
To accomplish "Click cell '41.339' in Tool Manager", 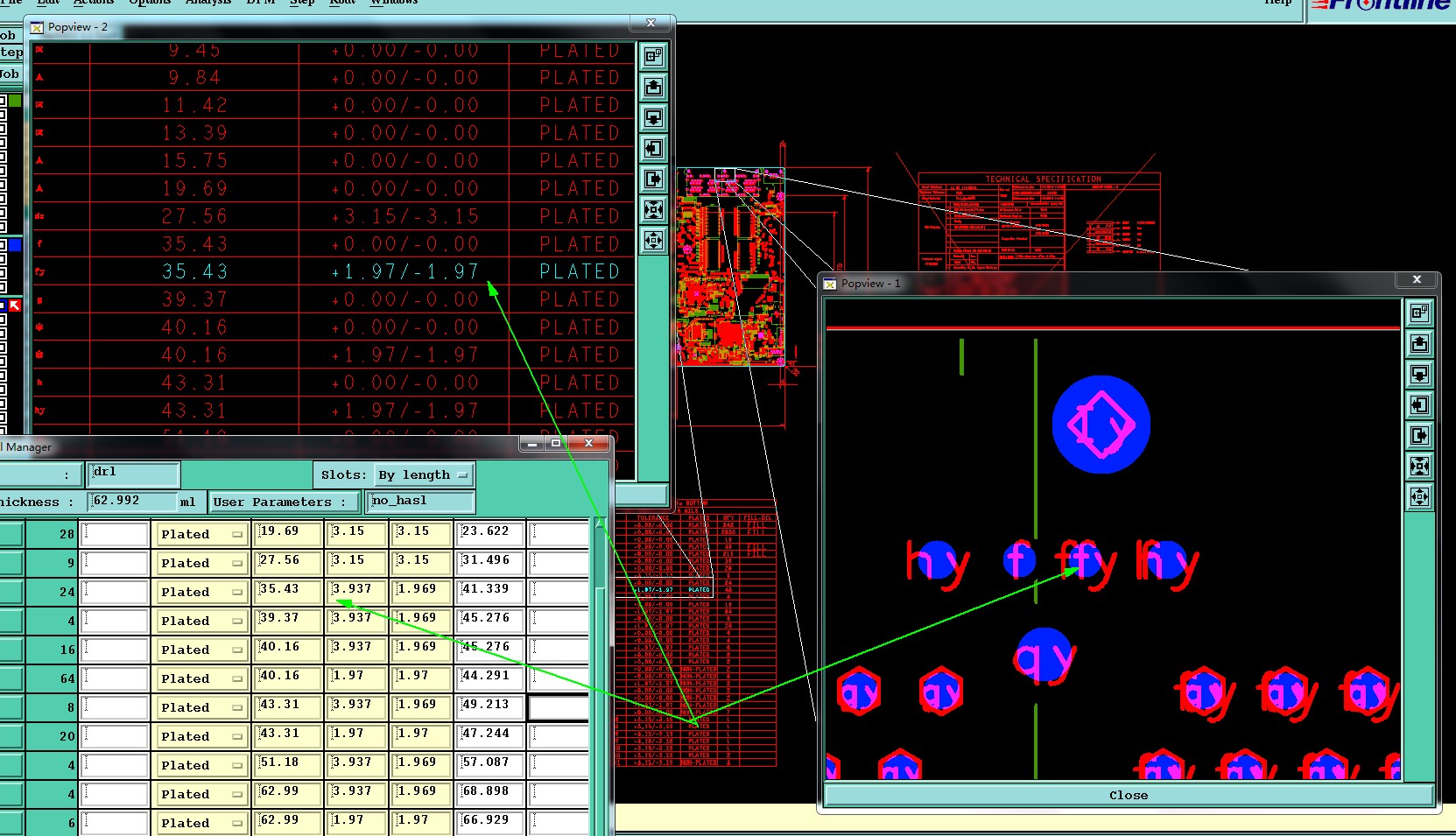I will point(489,591).
